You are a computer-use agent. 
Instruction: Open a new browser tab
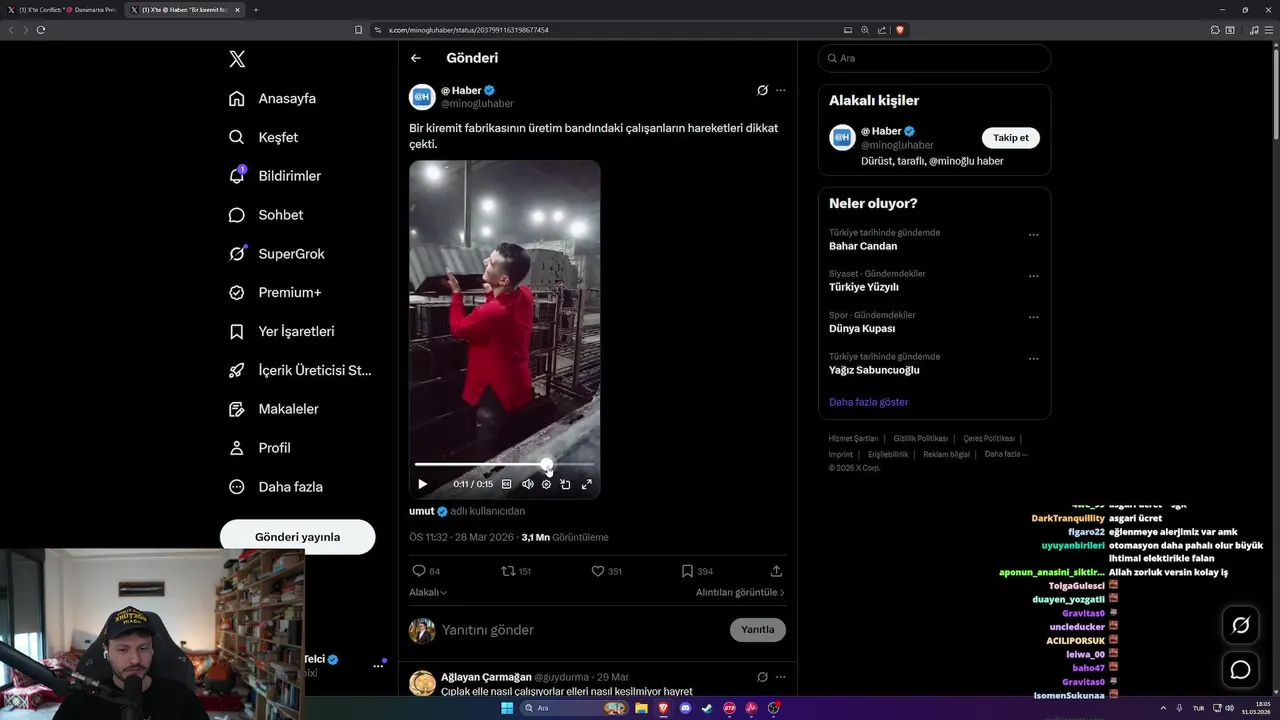tap(256, 10)
